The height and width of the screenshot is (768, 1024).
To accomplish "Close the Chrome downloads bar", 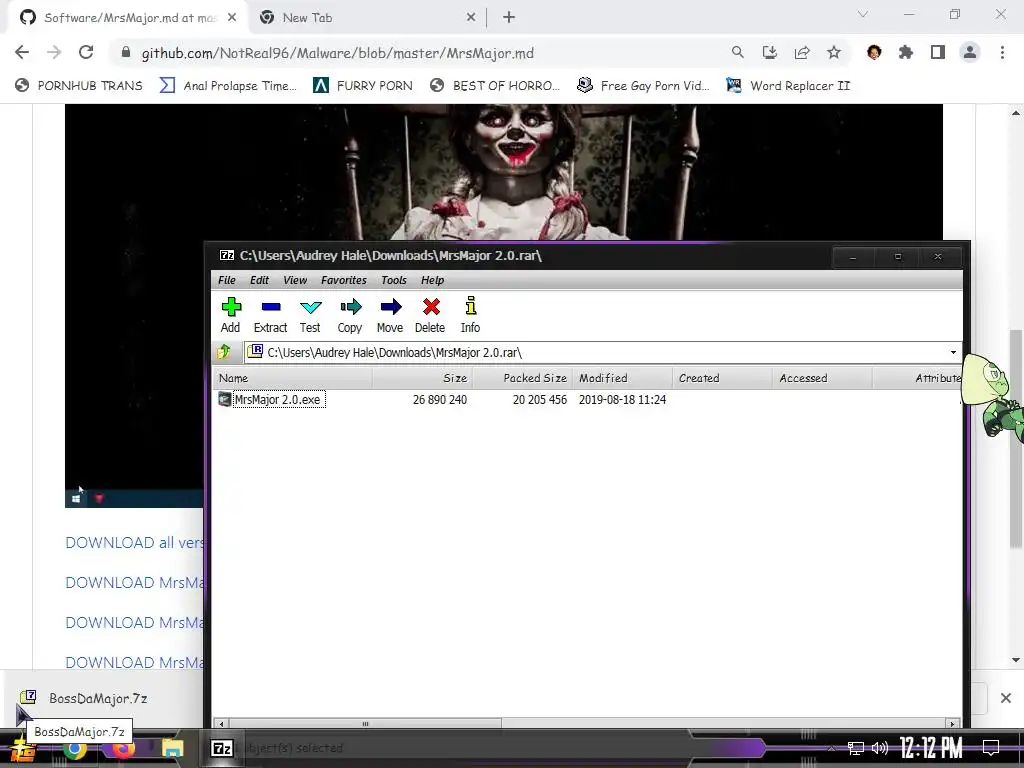I will click(1006, 698).
